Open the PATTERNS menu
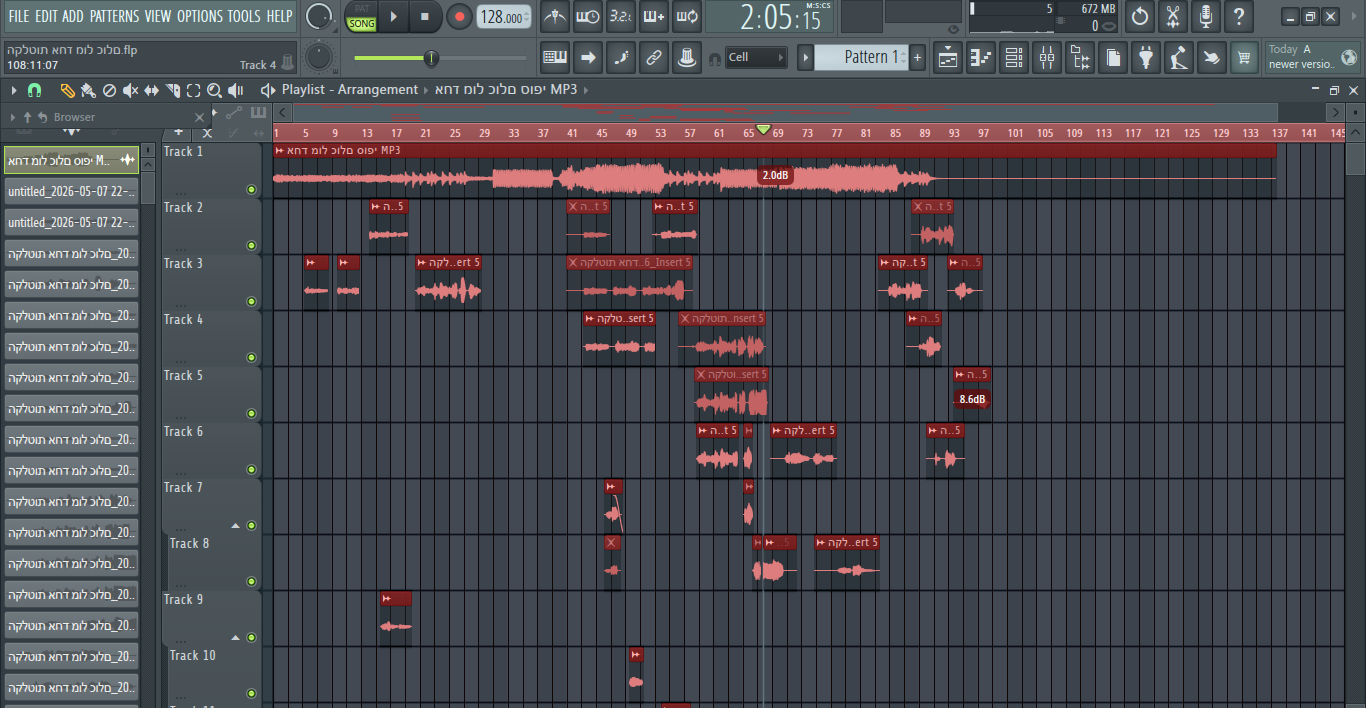This screenshot has width=1366, height=708. (114, 16)
